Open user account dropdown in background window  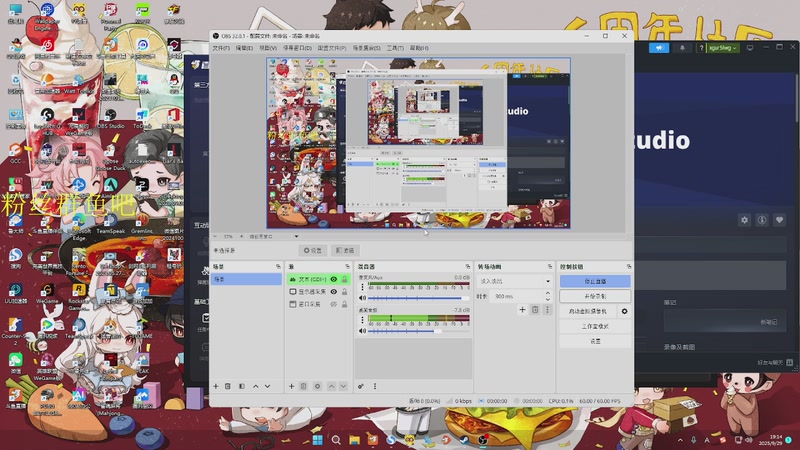(722, 47)
